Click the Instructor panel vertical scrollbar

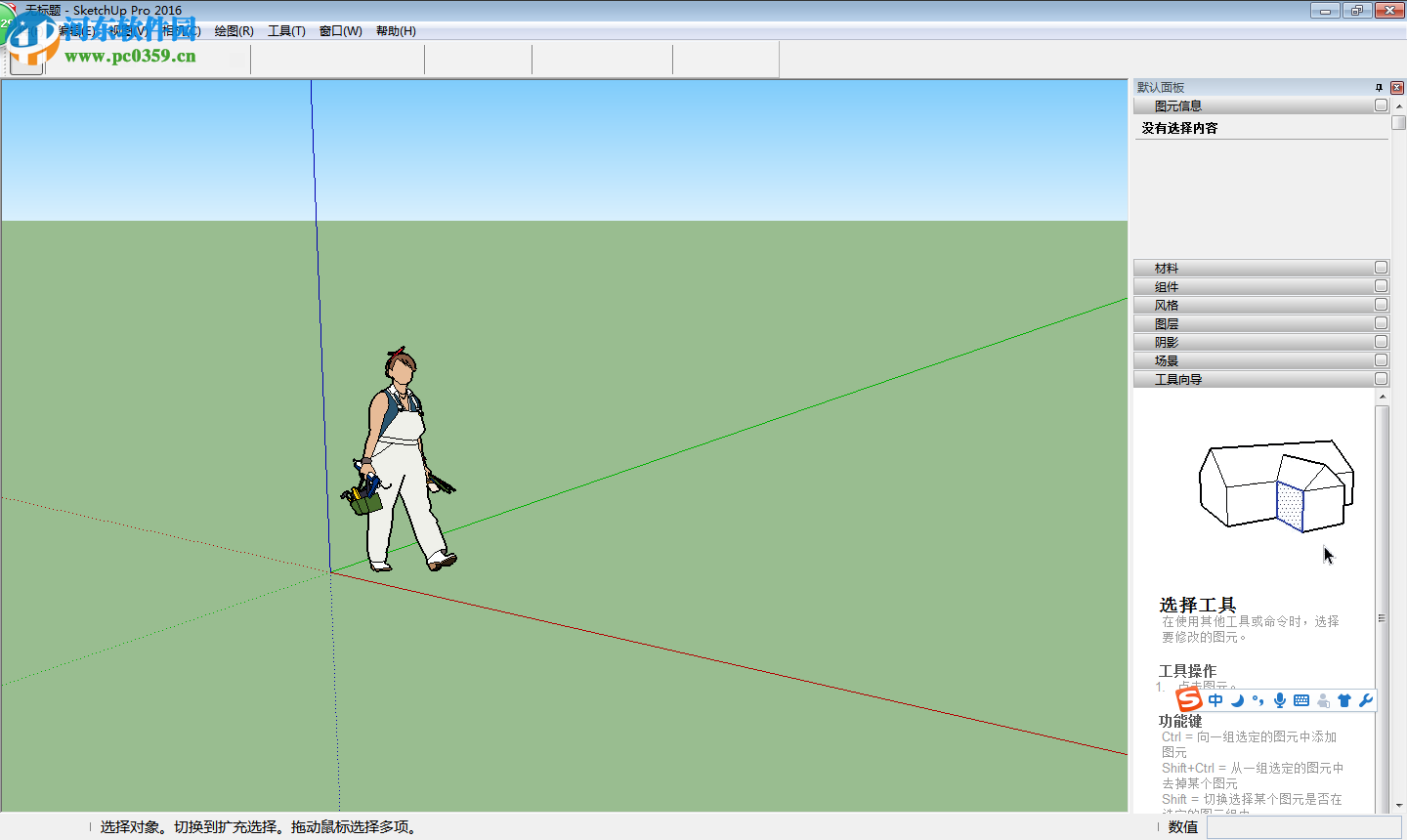click(1383, 615)
